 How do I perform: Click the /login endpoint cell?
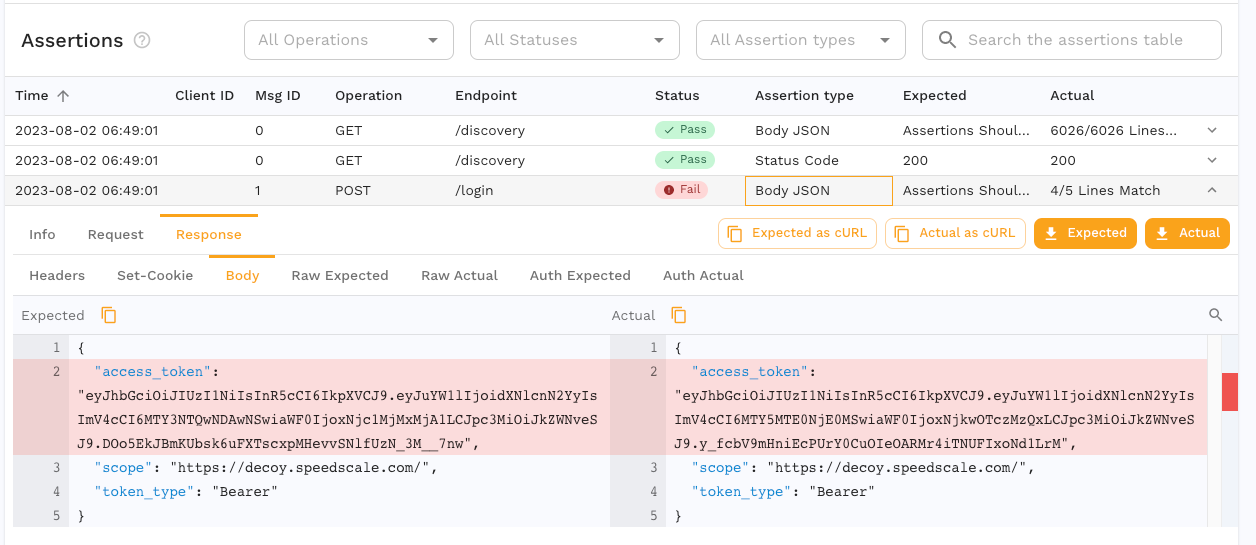[474, 191]
